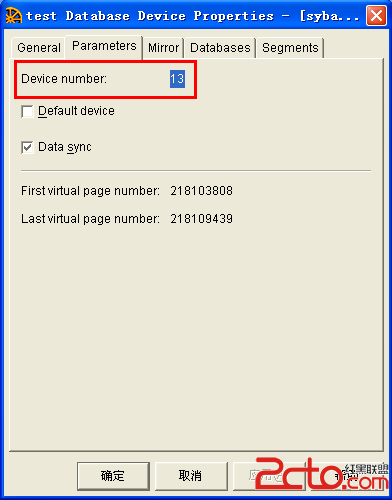Click the Device number label

[64, 79]
